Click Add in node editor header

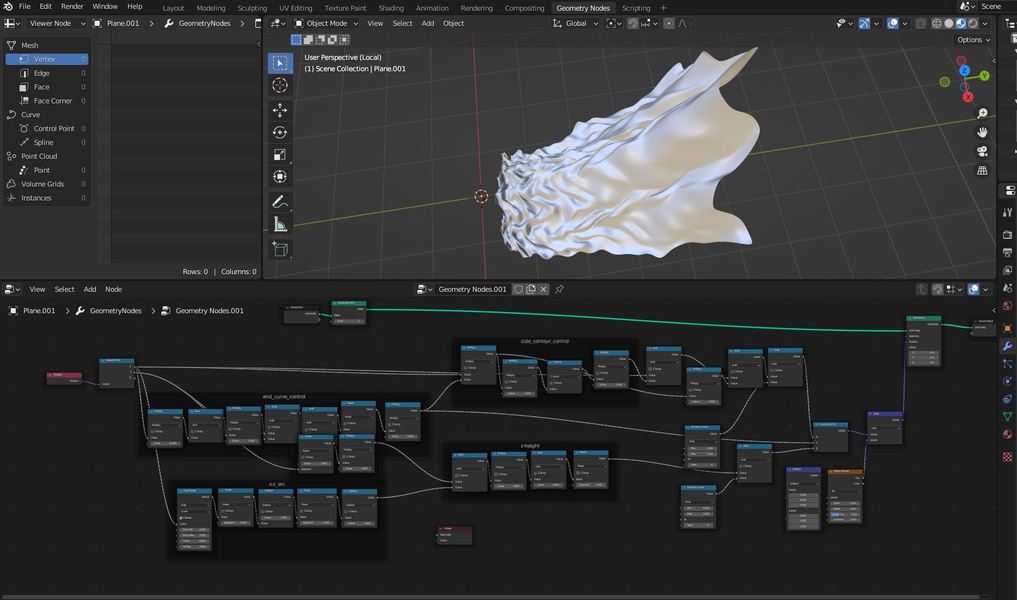tap(90, 289)
